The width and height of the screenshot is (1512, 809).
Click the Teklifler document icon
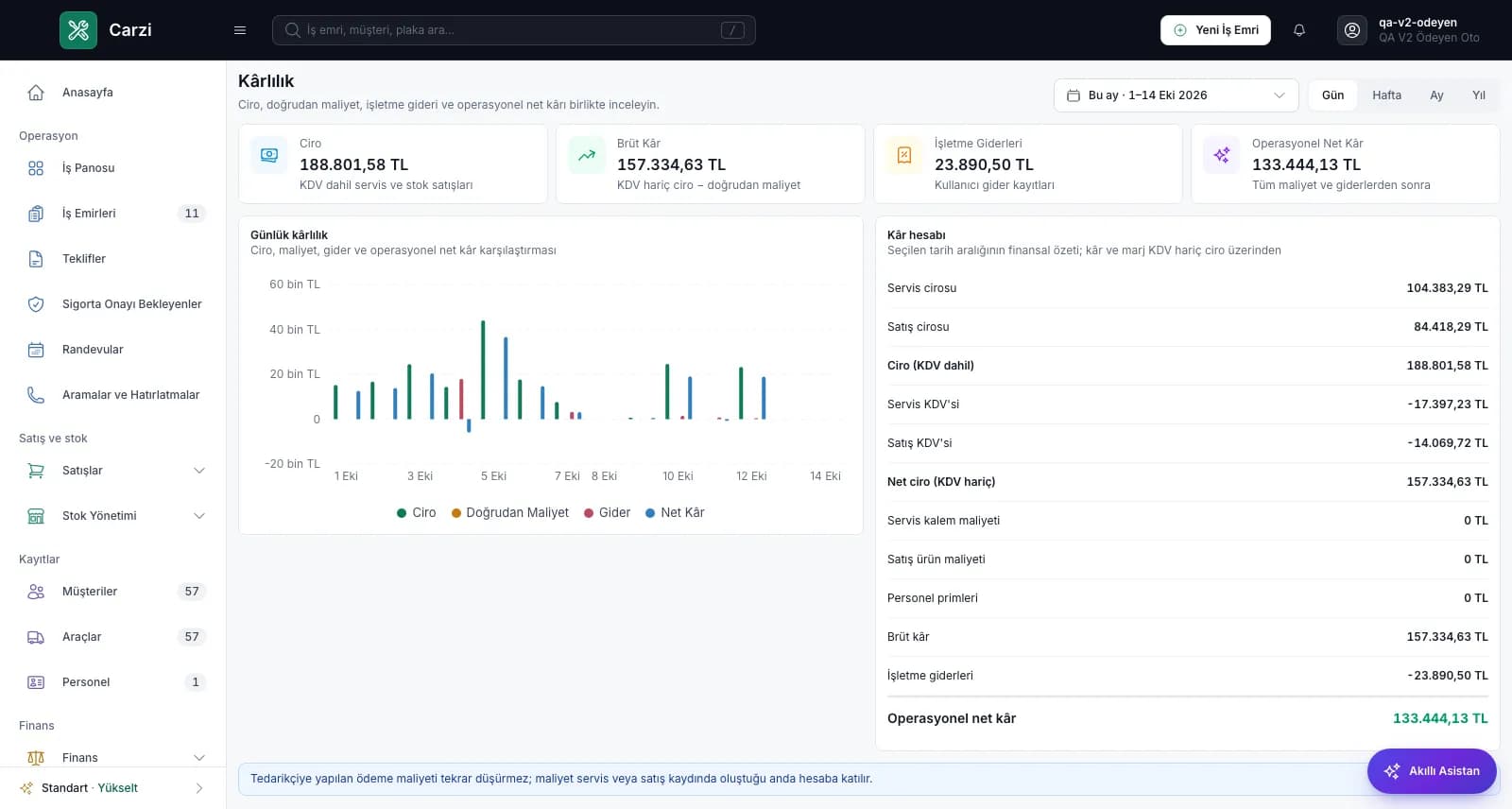coord(36,259)
